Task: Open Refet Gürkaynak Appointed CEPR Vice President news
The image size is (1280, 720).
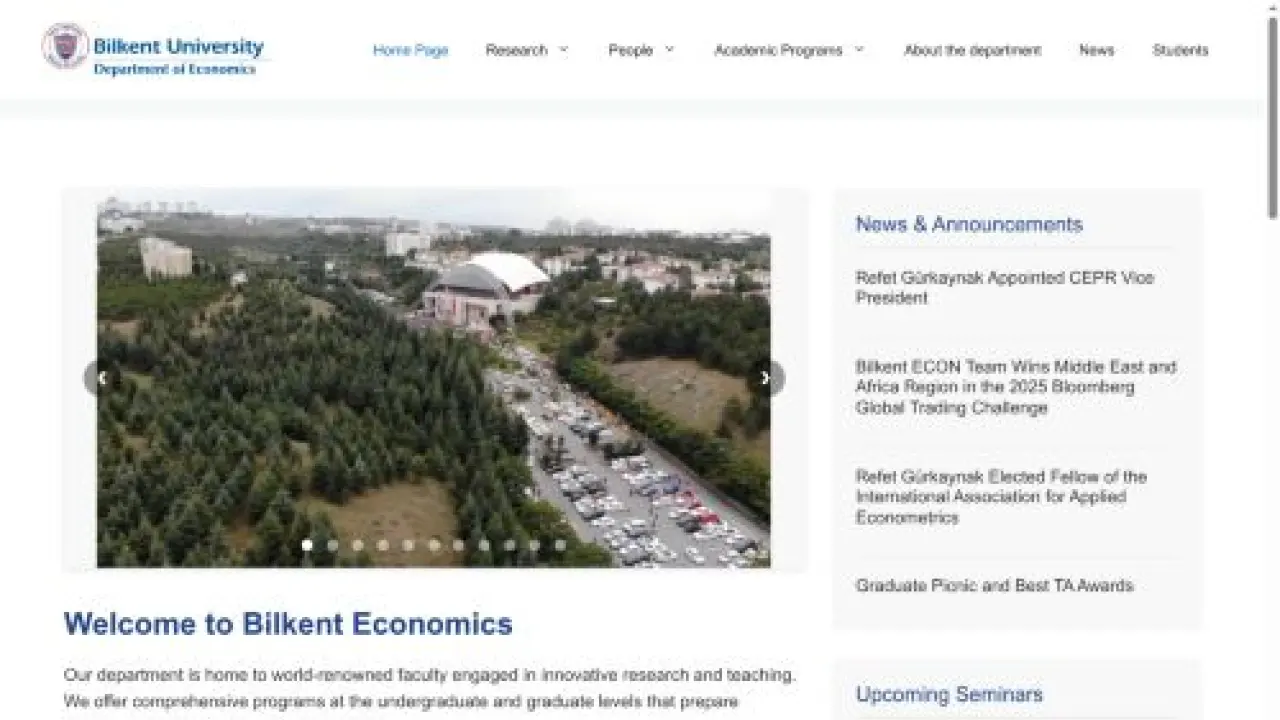Action: pos(1004,288)
